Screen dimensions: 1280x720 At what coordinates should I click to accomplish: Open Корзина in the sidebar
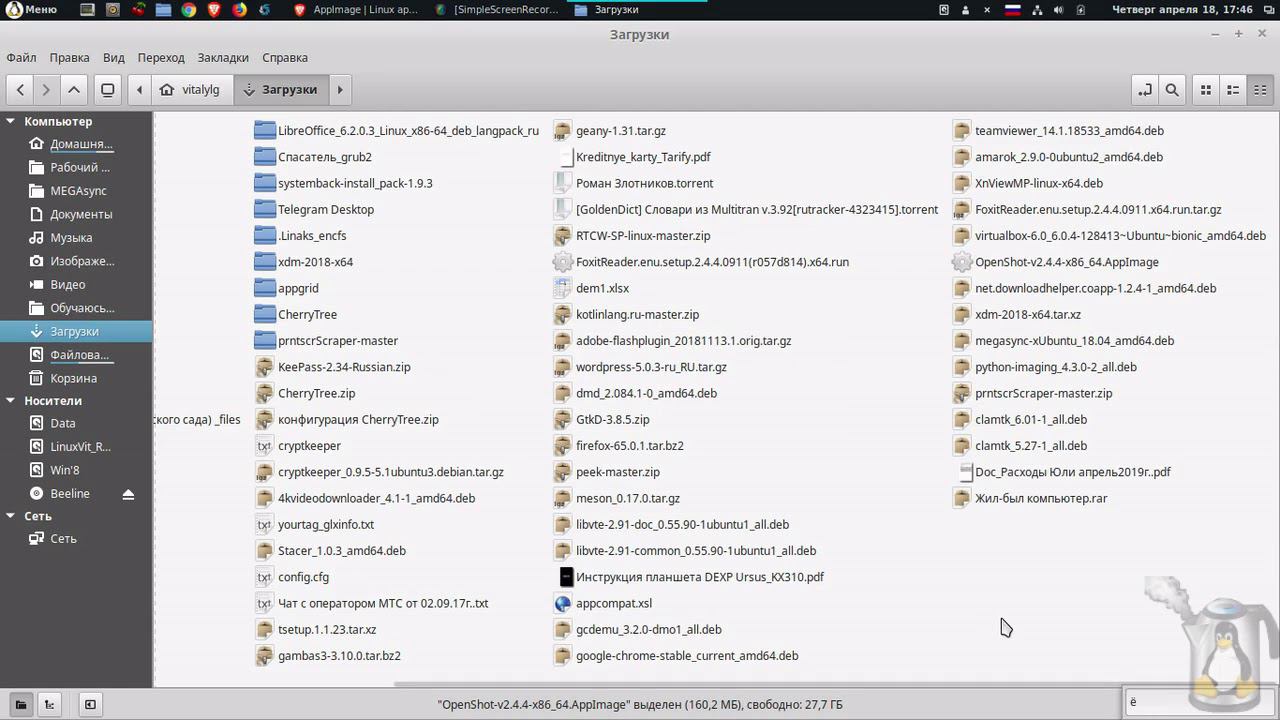[x=76, y=378]
